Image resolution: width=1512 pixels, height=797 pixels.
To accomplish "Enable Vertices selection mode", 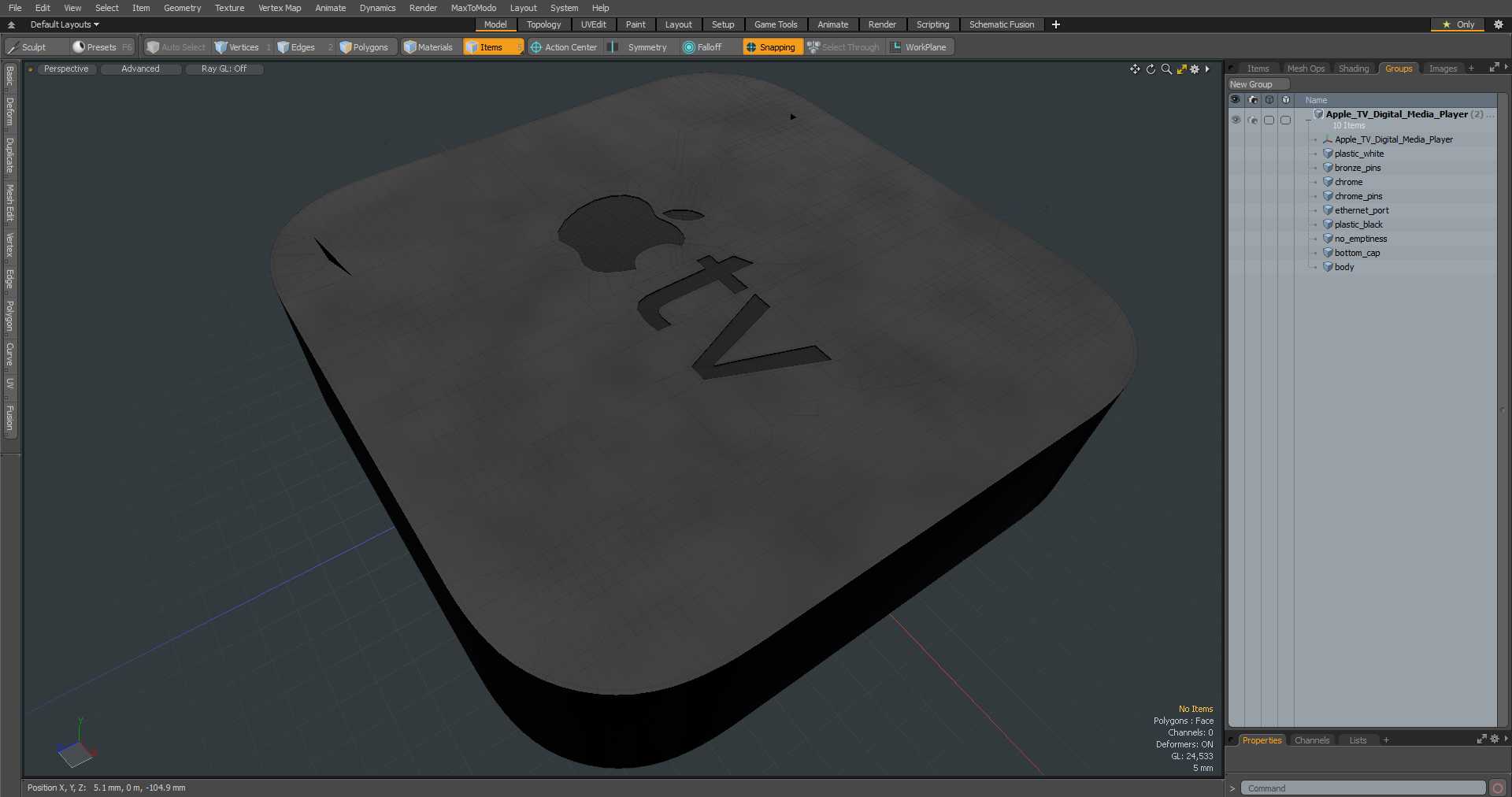I will (243, 47).
